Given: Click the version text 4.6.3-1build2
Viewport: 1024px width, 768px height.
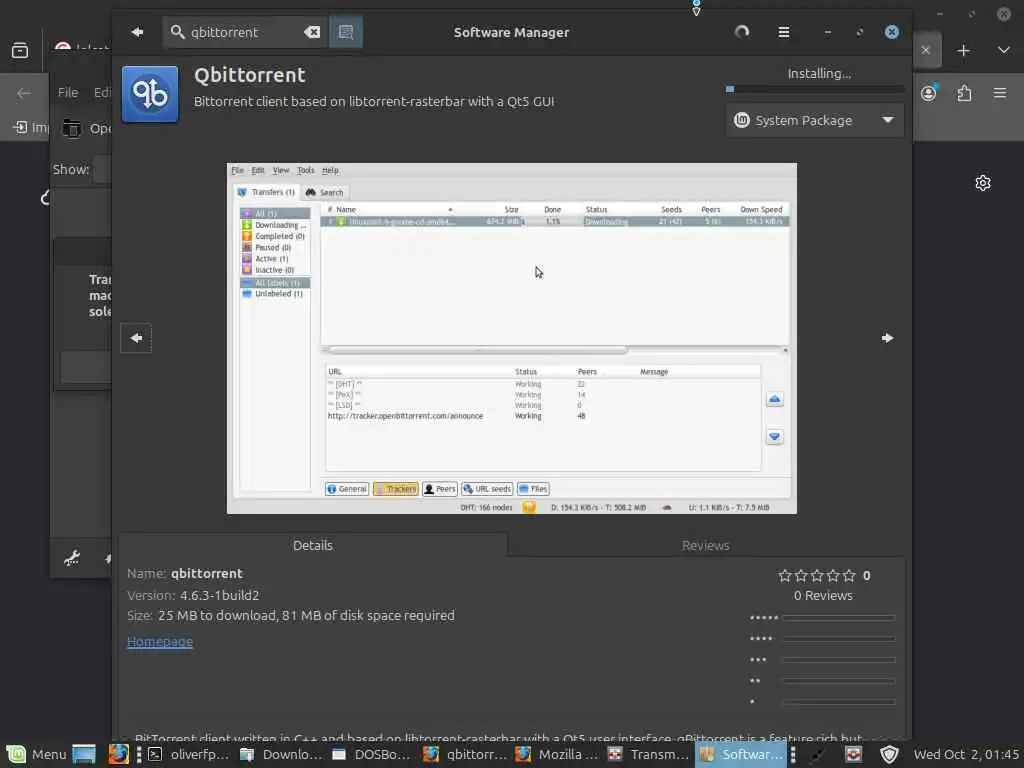Looking at the screenshot, I should pos(219,595).
